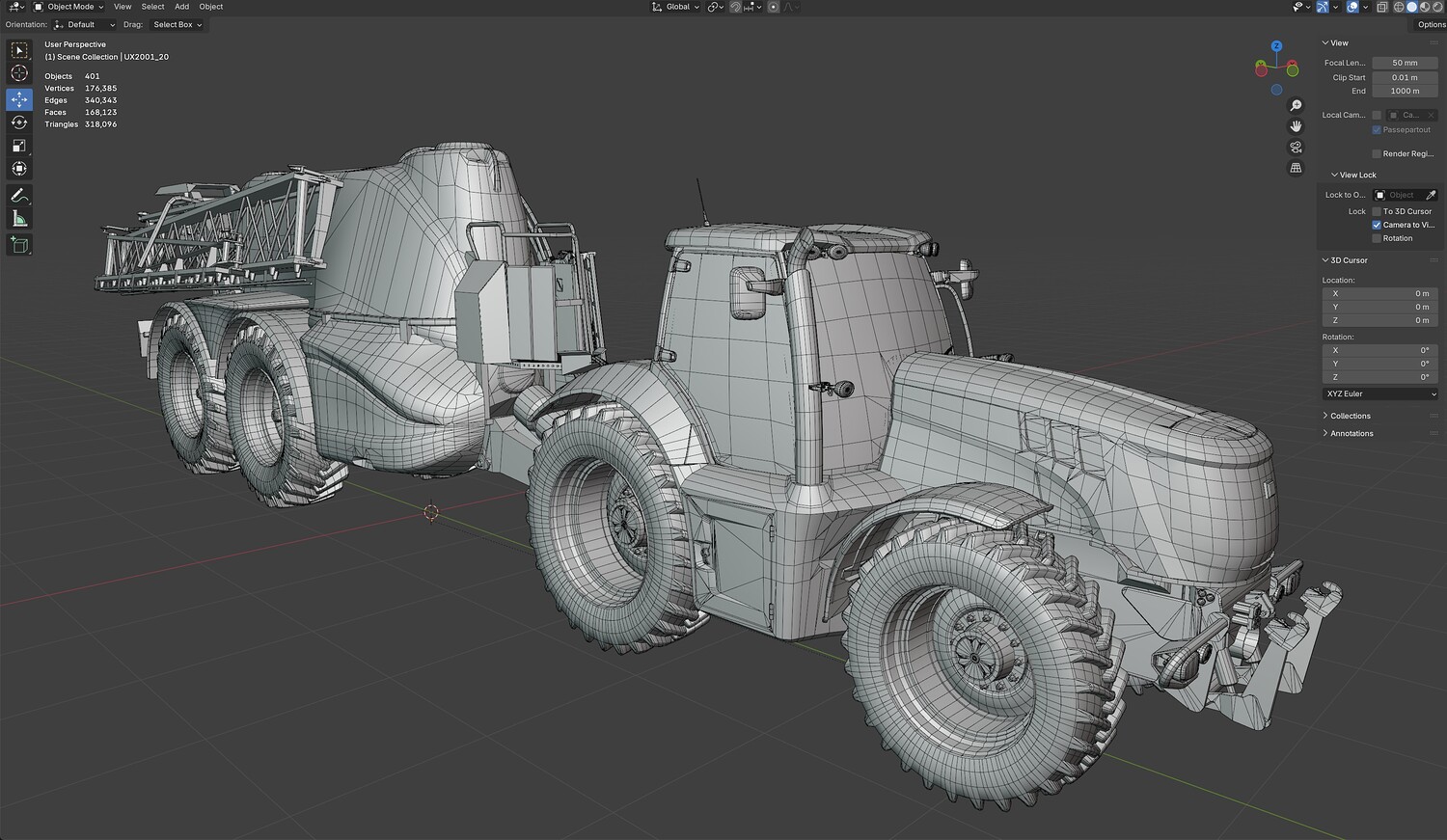This screenshot has width=1447, height=840.
Task: Toggle Passepartout checkbox
Action: [1377, 130]
